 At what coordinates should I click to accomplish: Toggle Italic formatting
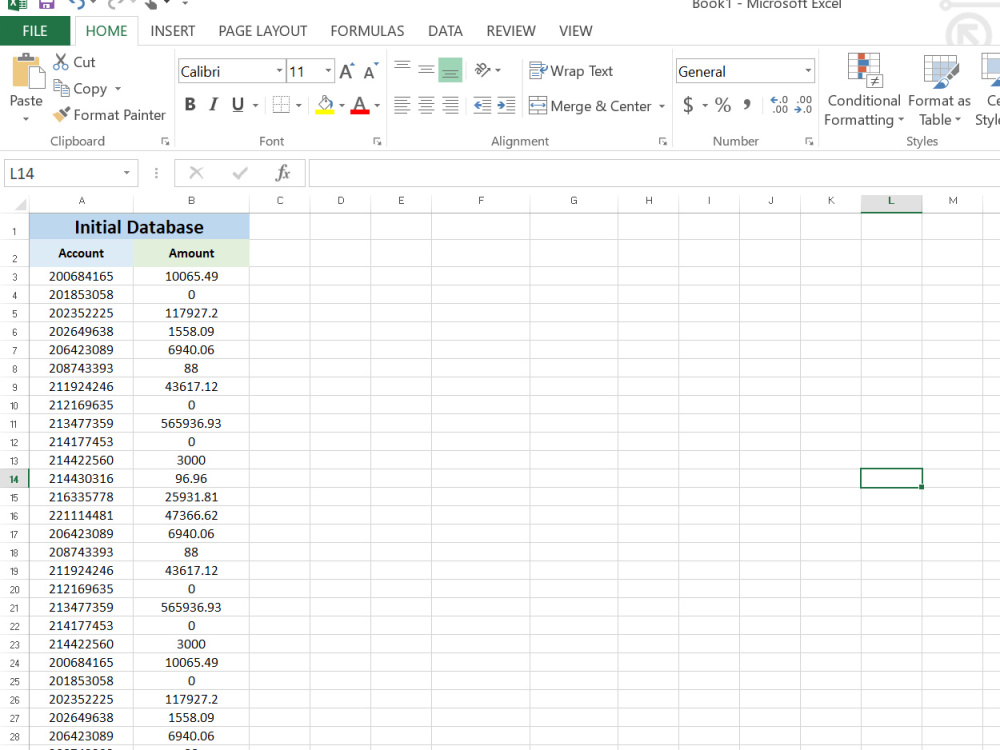[x=214, y=105]
